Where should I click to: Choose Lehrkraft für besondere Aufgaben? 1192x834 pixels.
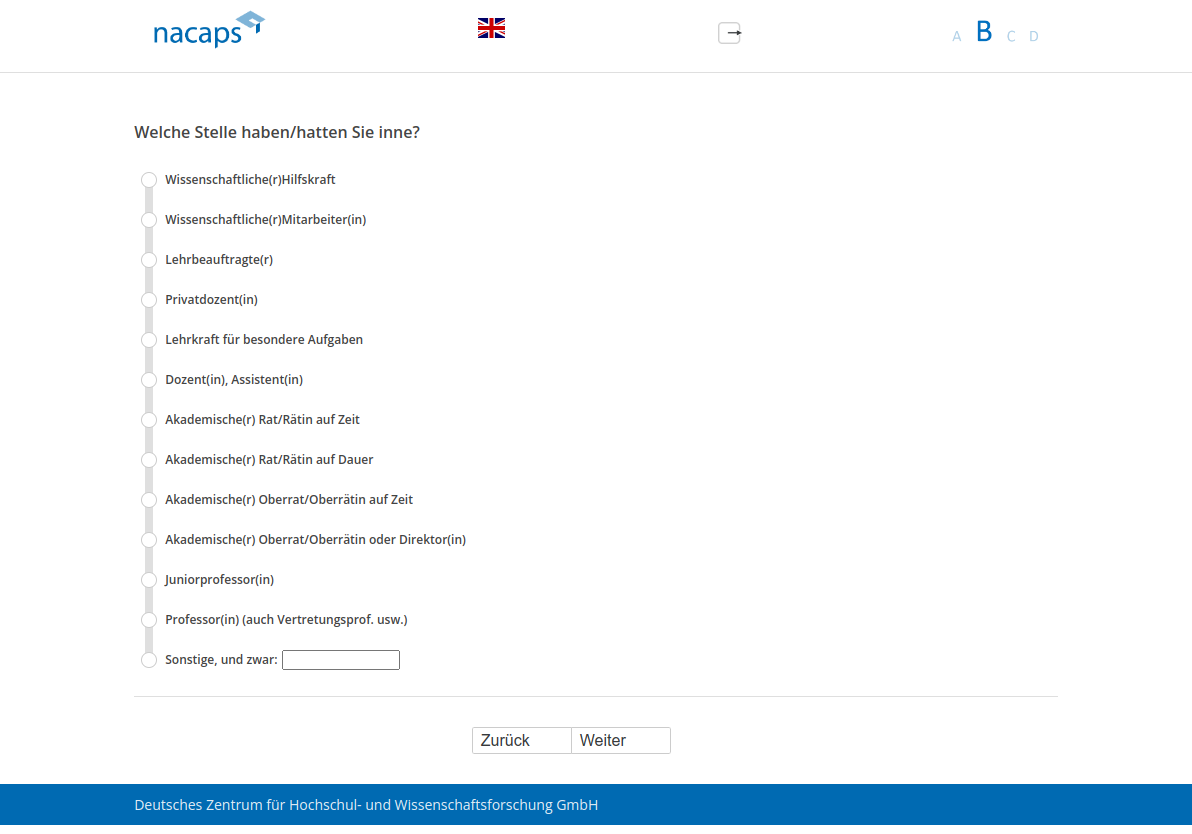tap(149, 340)
